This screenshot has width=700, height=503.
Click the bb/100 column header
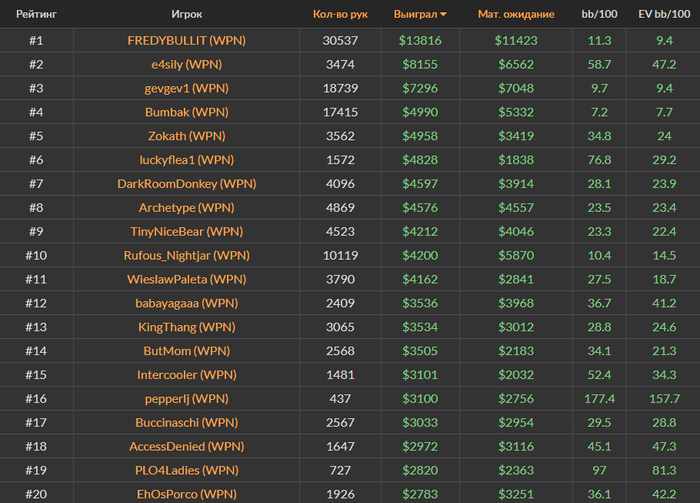pos(599,14)
